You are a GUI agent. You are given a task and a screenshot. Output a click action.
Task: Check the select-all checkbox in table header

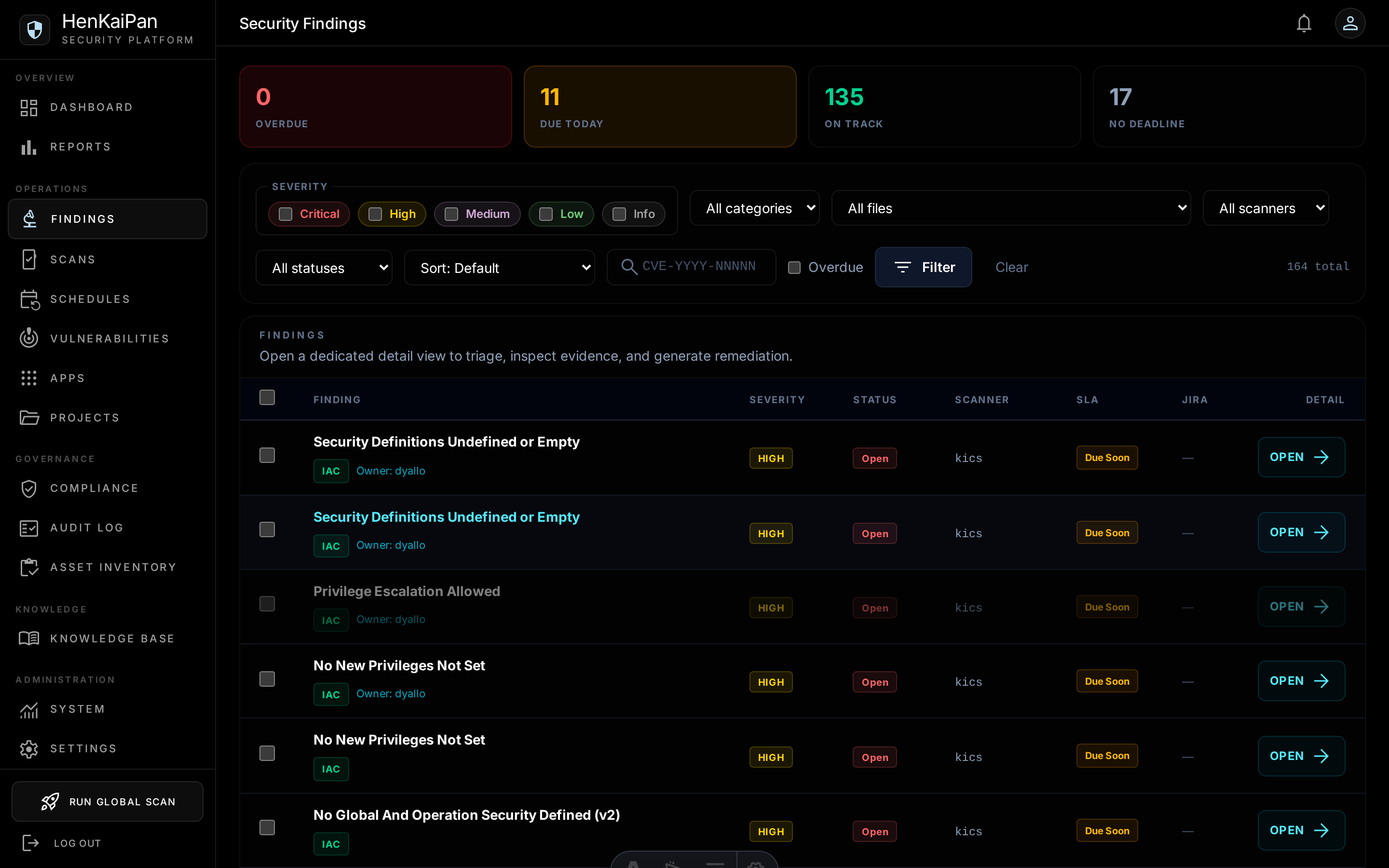point(267,397)
